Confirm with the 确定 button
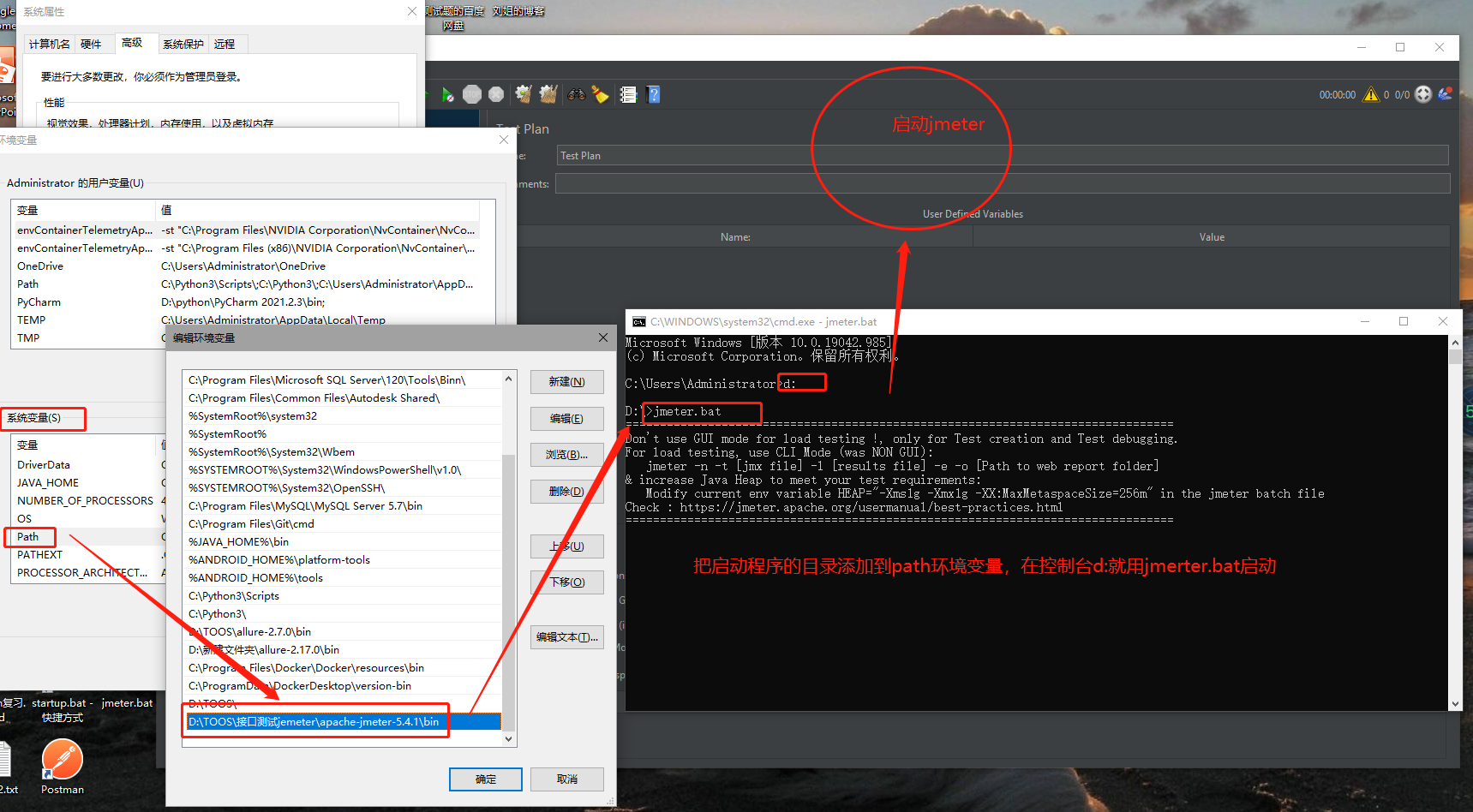Viewport: 1473px width, 812px height. pos(486,779)
